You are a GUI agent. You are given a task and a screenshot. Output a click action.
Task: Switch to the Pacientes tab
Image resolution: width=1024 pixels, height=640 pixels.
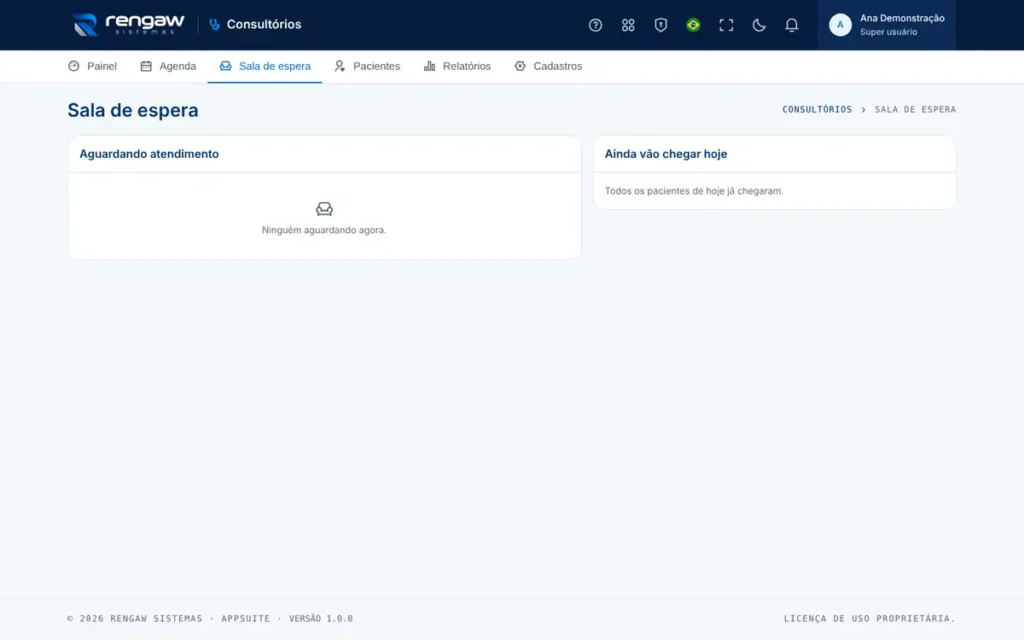tap(367, 66)
